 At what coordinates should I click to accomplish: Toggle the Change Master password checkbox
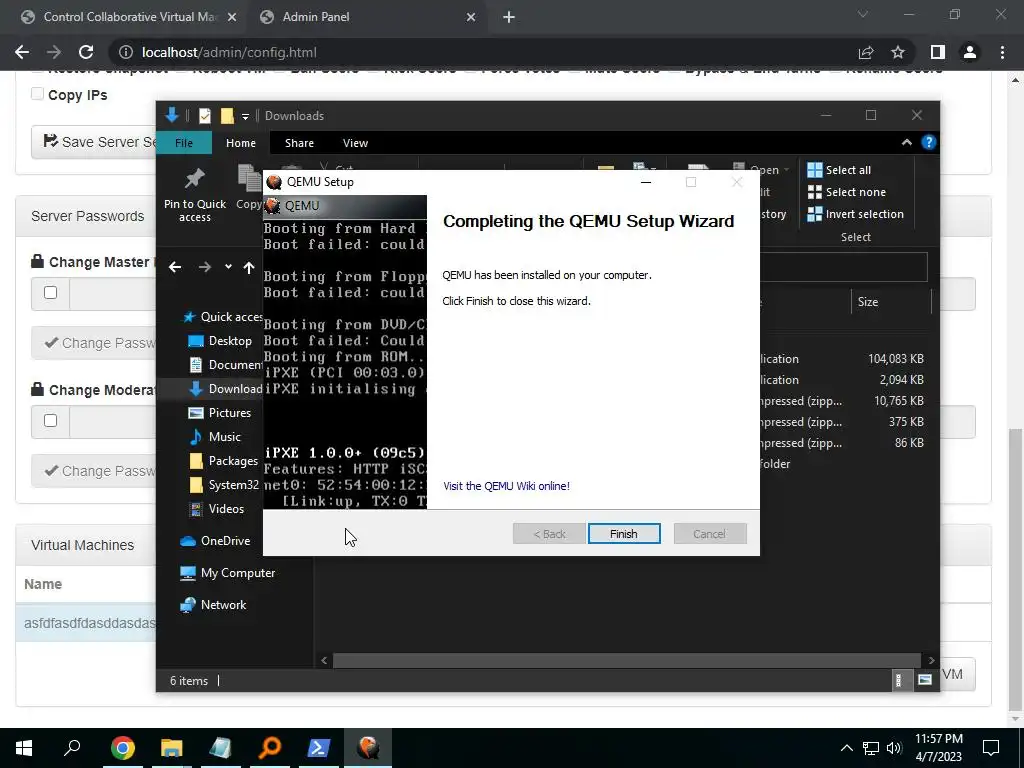50,293
